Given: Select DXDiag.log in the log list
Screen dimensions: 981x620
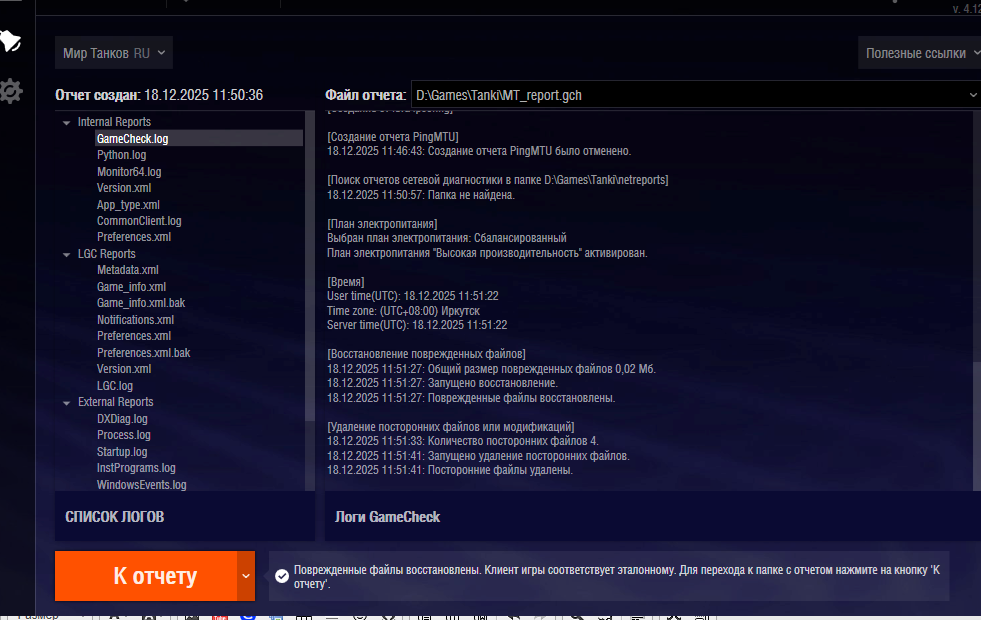Looking at the screenshot, I should click(122, 419).
